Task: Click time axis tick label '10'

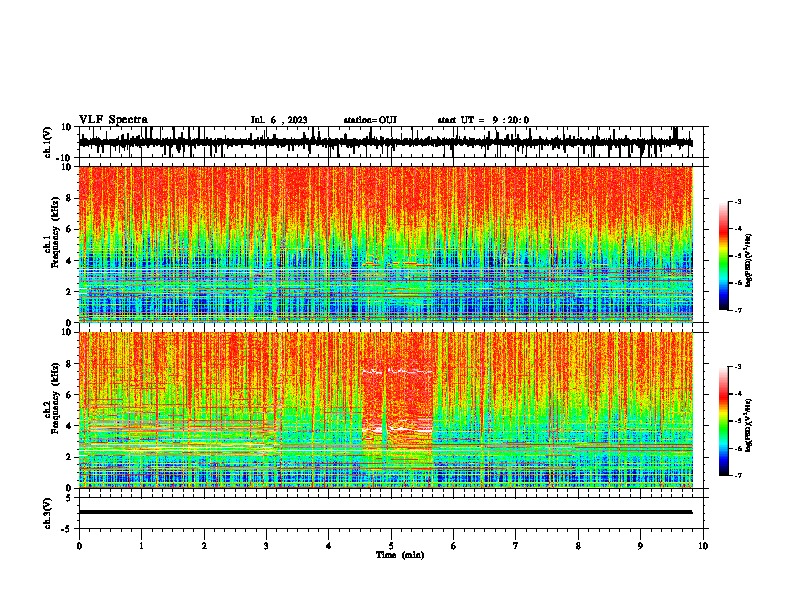Action: [x=703, y=546]
